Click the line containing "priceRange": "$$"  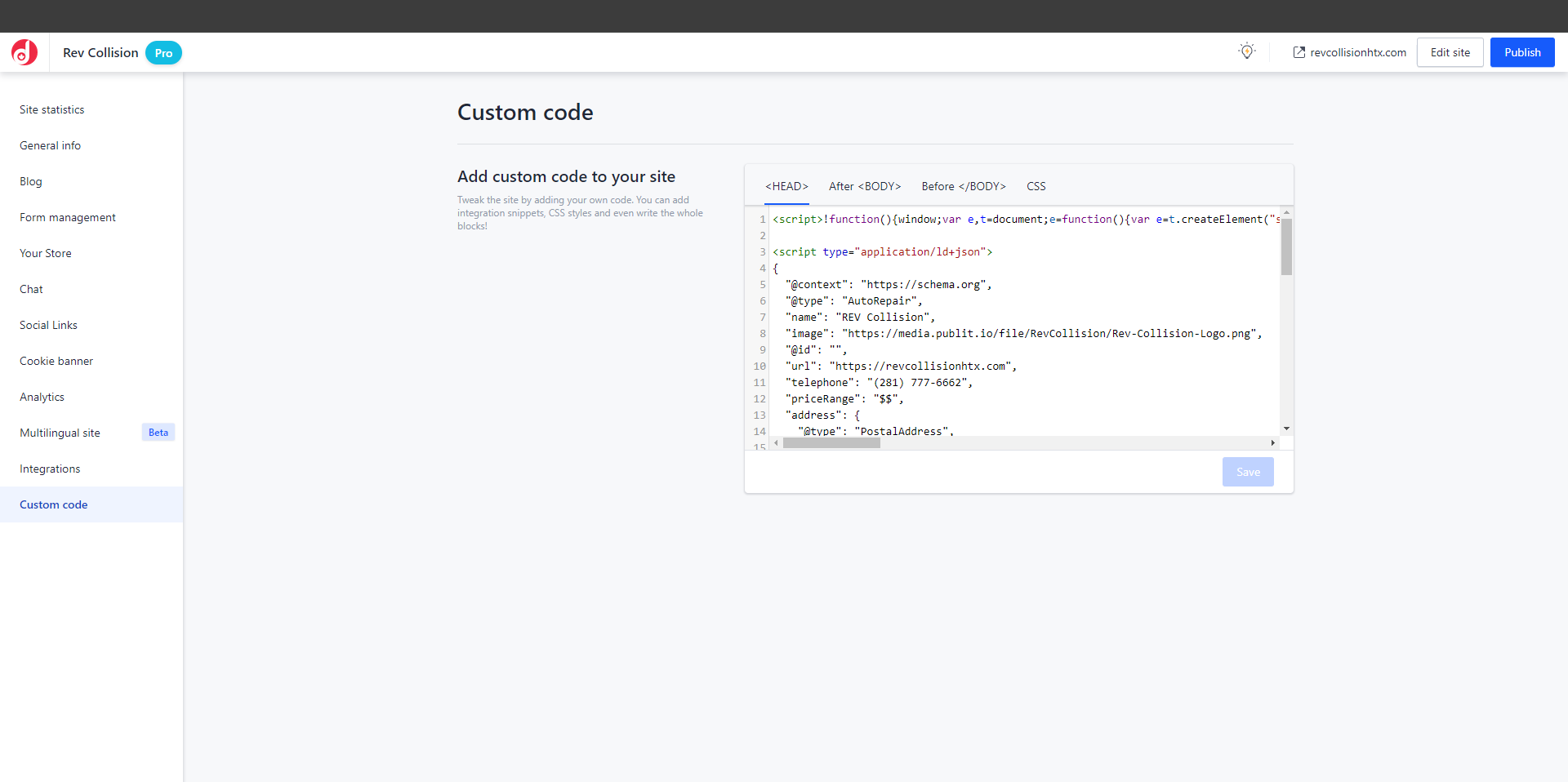pyautogui.click(x=844, y=399)
